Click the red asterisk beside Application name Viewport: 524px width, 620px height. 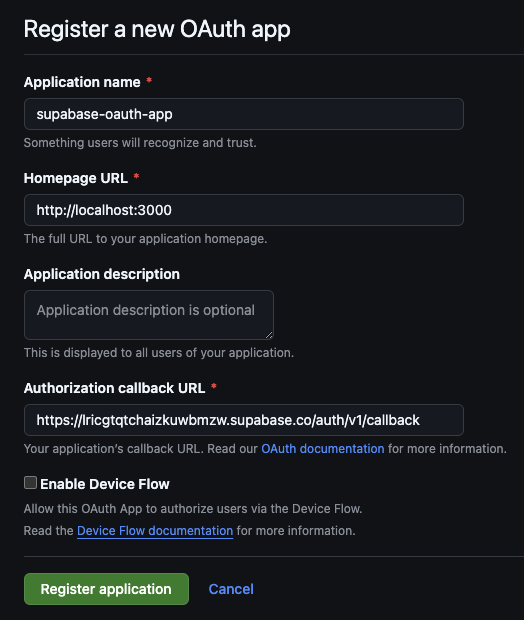149,80
